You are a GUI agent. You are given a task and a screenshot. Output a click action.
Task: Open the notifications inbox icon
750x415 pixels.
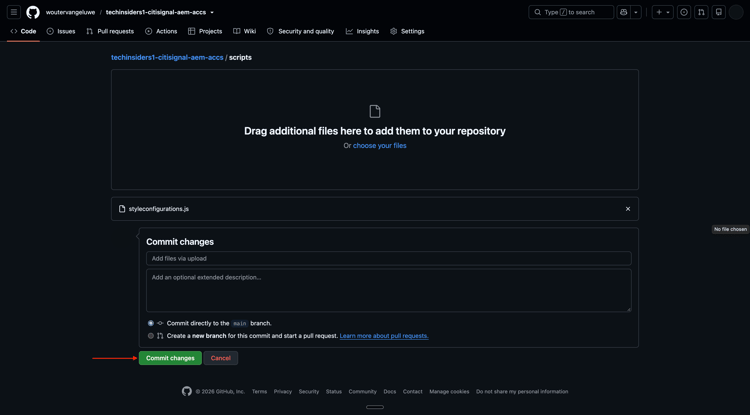(718, 12)
